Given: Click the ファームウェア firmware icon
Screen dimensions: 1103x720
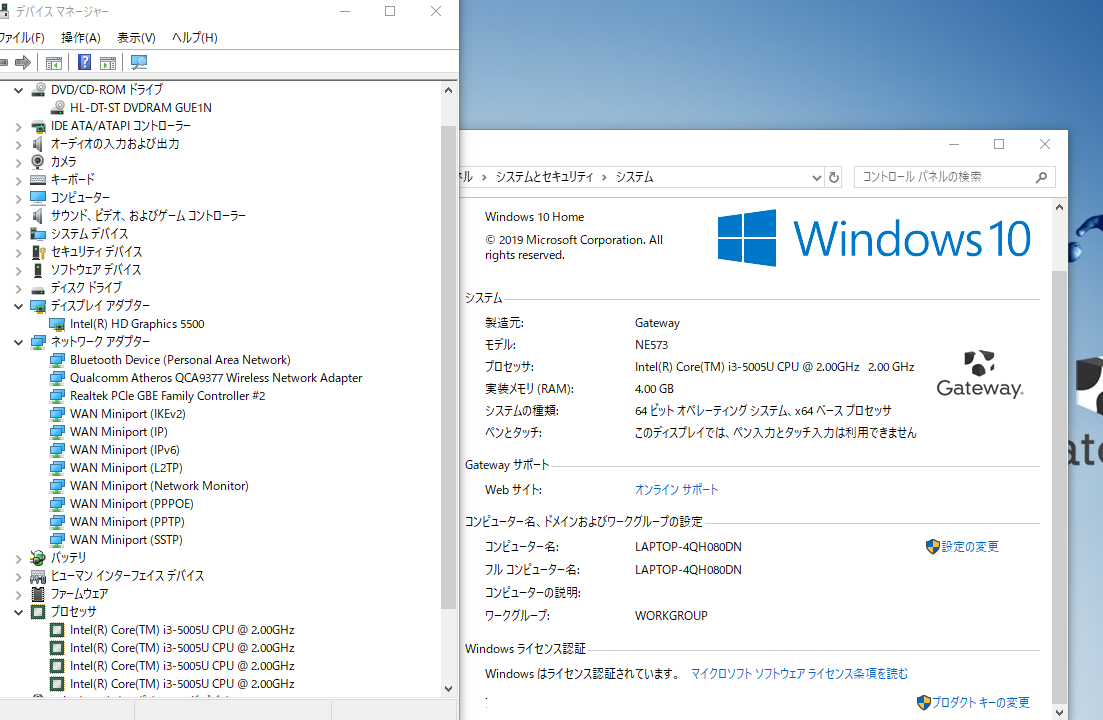Looking at the screenshot, I should [38, 594].
